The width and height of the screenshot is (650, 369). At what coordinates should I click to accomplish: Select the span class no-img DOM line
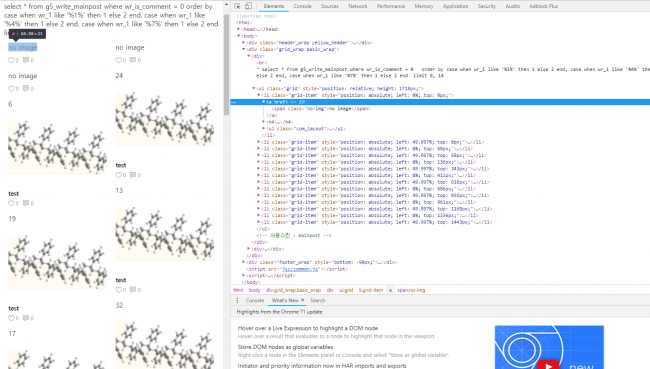pos(321,109)
